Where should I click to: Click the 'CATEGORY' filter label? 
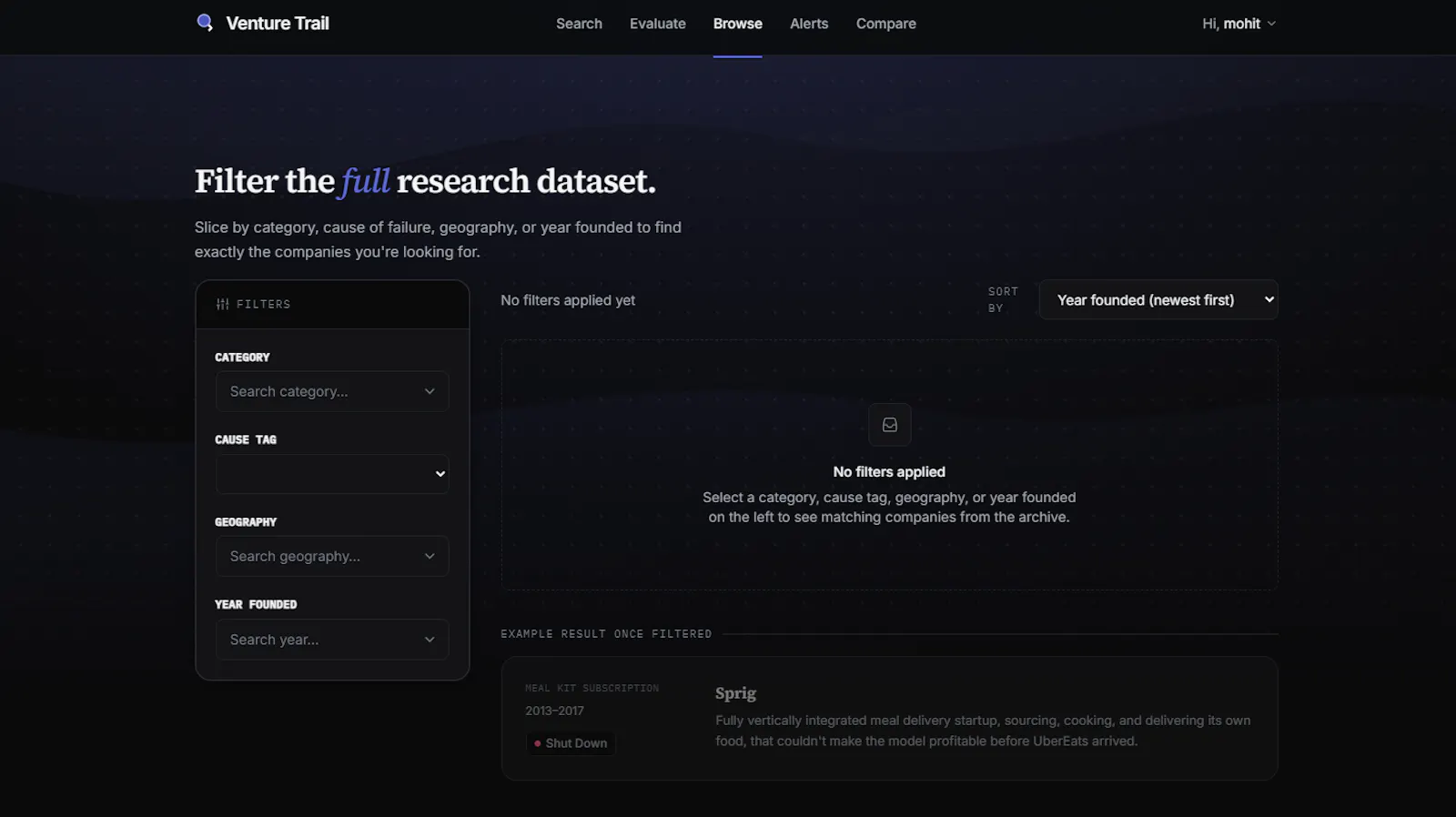(242, 358)
